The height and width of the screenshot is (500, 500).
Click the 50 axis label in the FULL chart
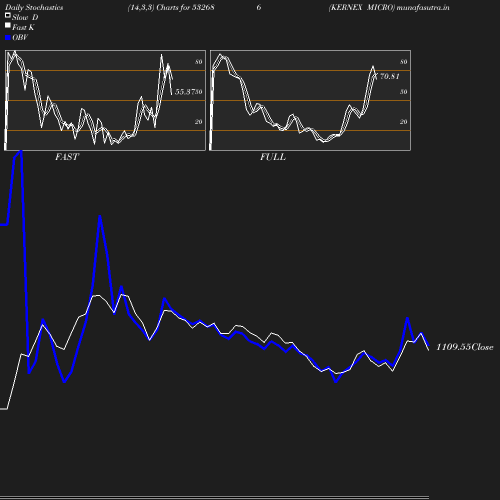[x=404, y=92]
